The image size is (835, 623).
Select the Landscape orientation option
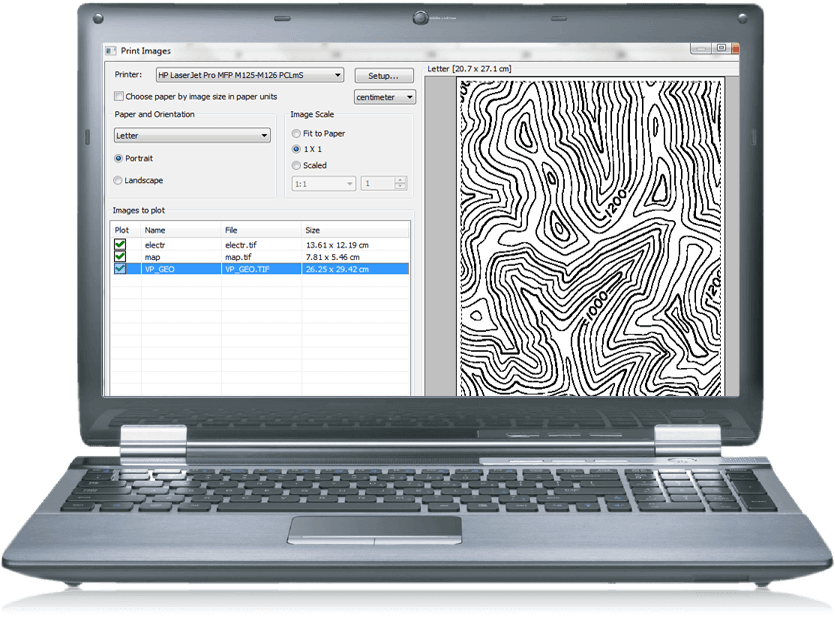point(119,181)
